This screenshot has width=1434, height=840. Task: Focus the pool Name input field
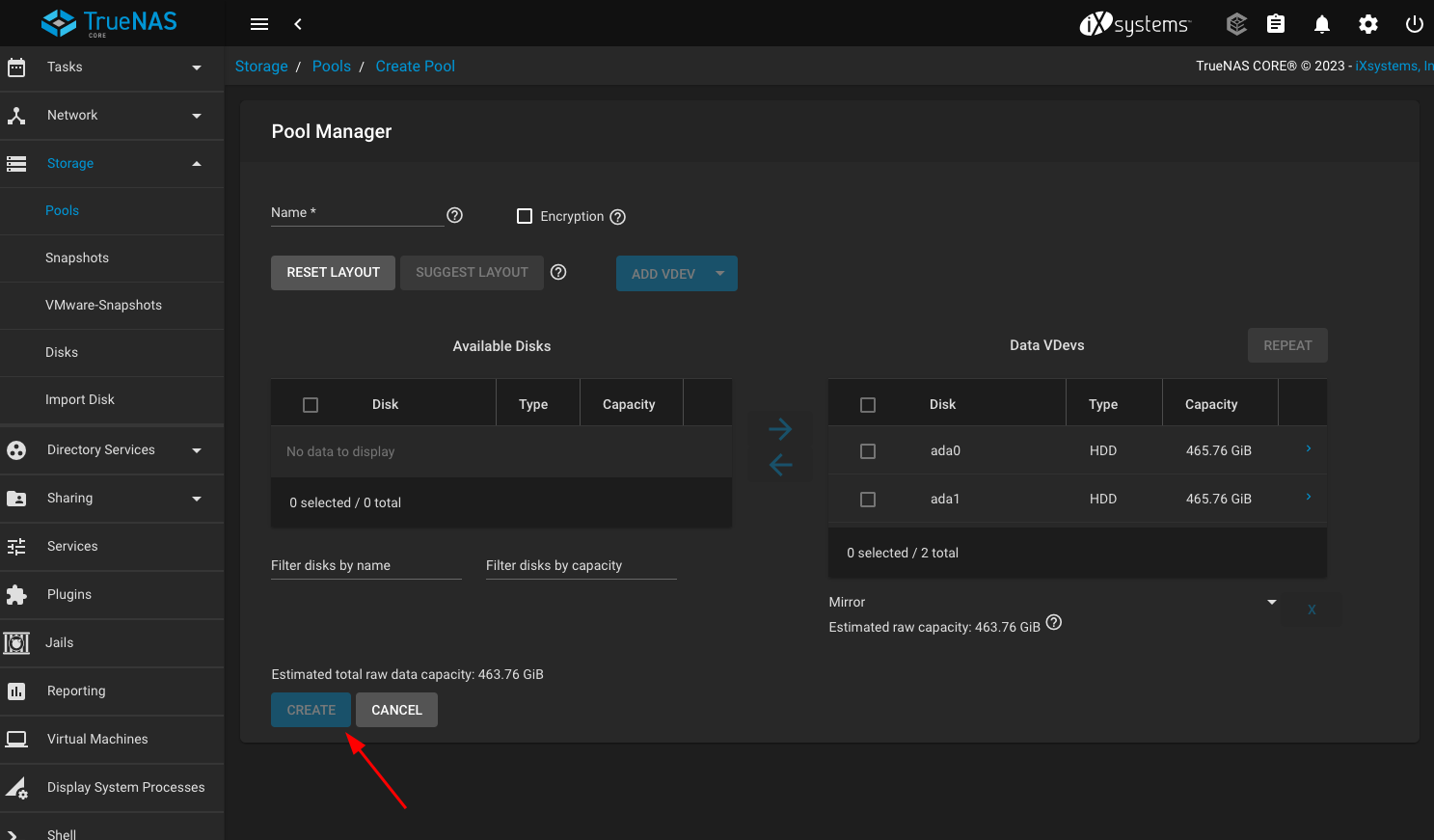pyautogui.click(x=358, y=213)
